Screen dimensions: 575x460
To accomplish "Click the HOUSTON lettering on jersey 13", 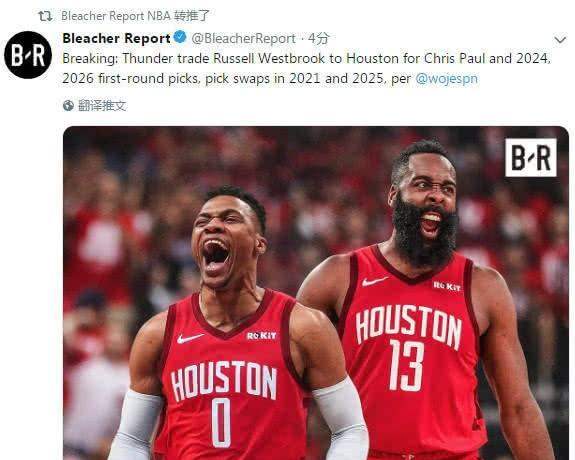I will point(409,326).
